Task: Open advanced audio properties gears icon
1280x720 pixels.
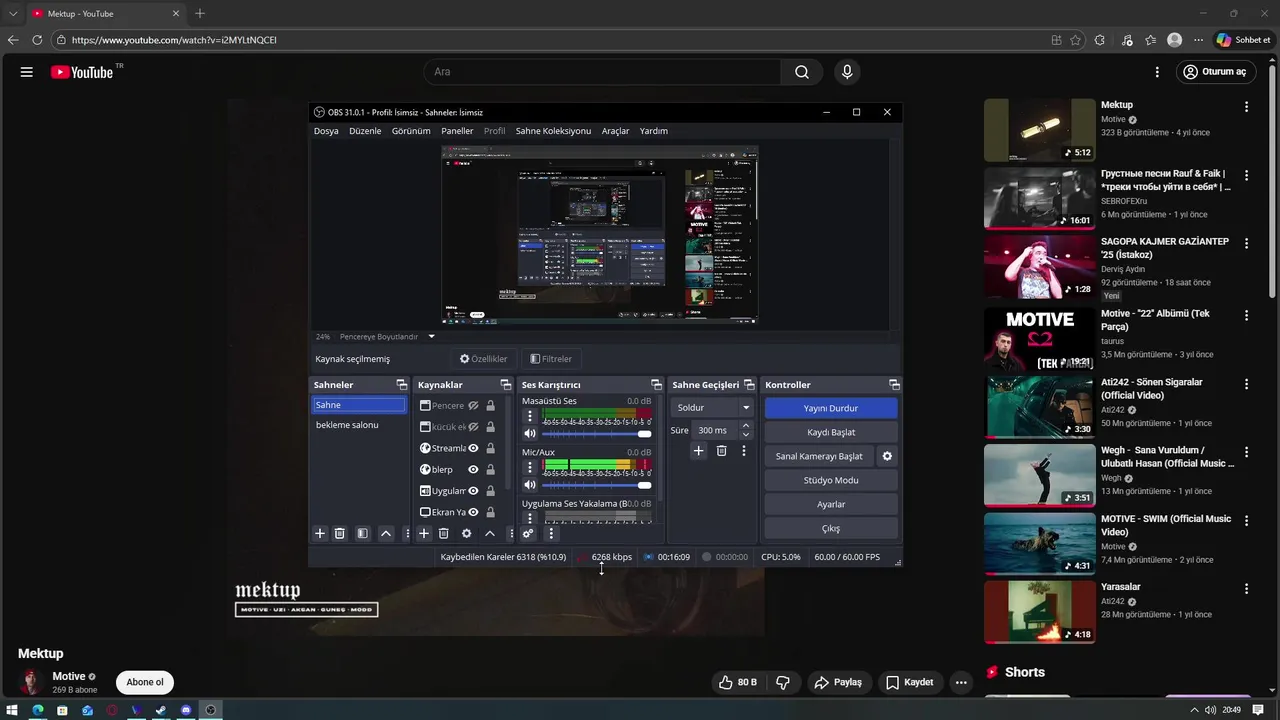Action: 528,534
